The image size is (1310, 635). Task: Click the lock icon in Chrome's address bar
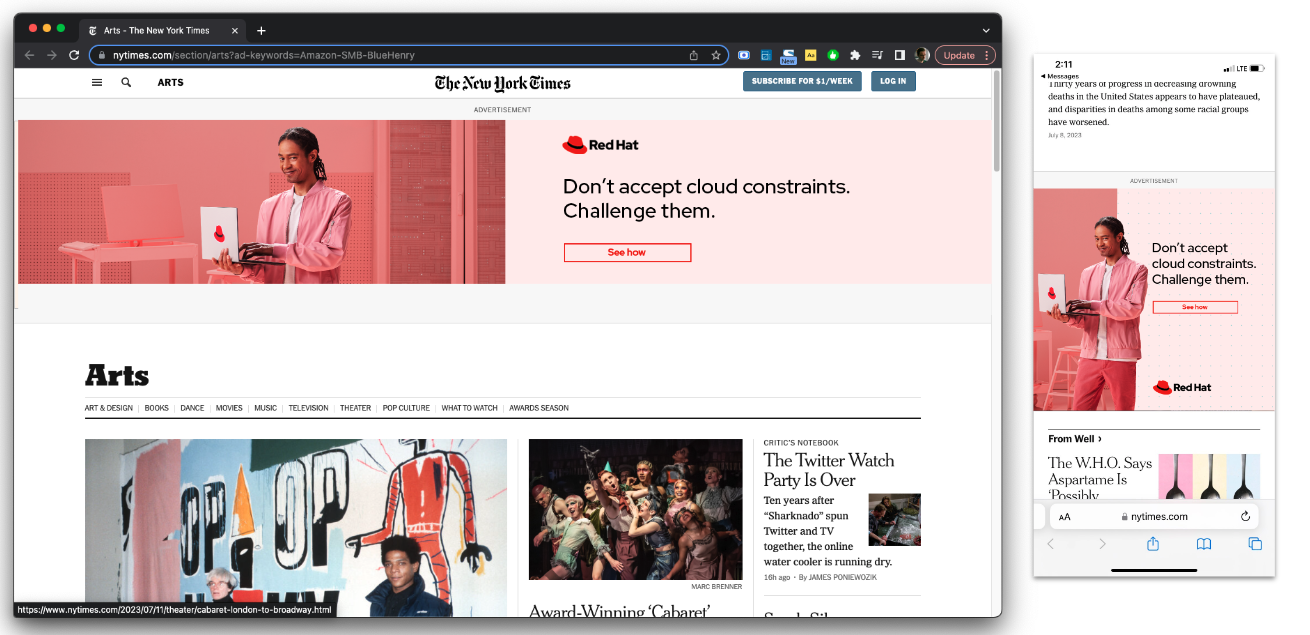pyautogui.click(x=103, y=55)
